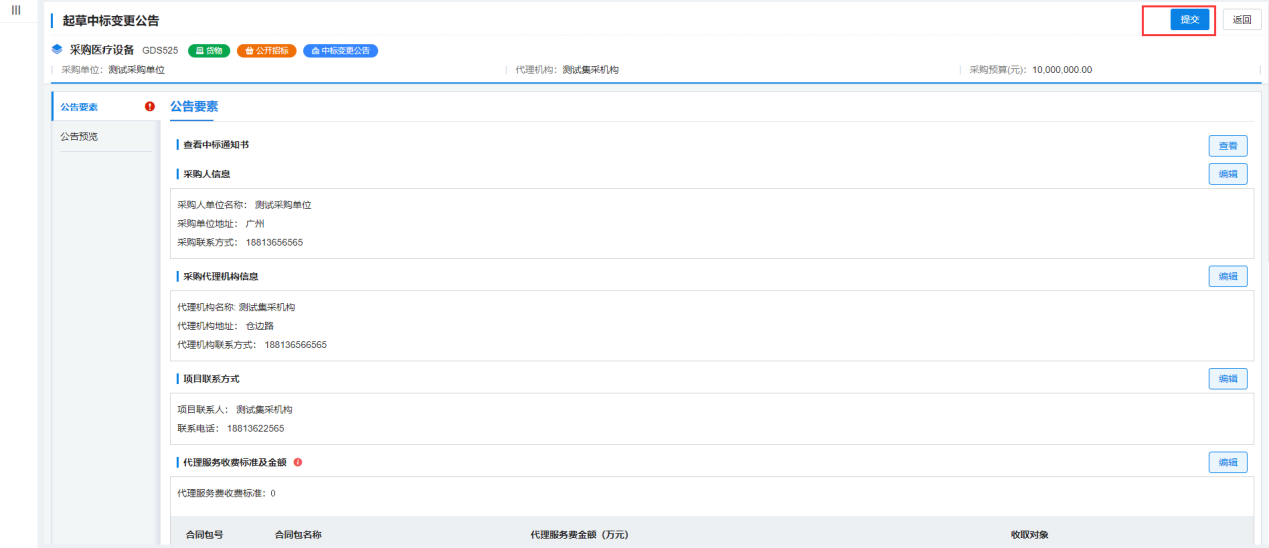Click the blue 中标变更公告 tag

click(340, 51)
